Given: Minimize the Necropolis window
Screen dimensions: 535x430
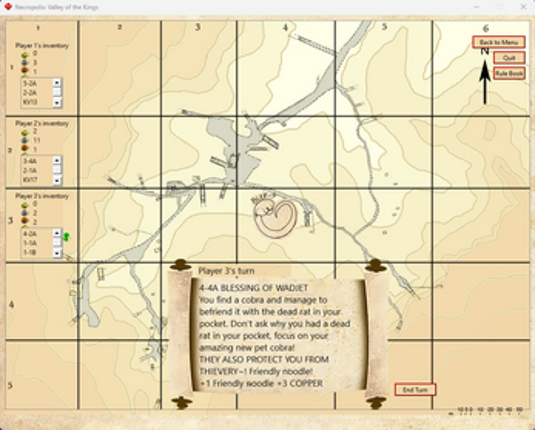Looking at the screenshot, I should pos(477,7).
